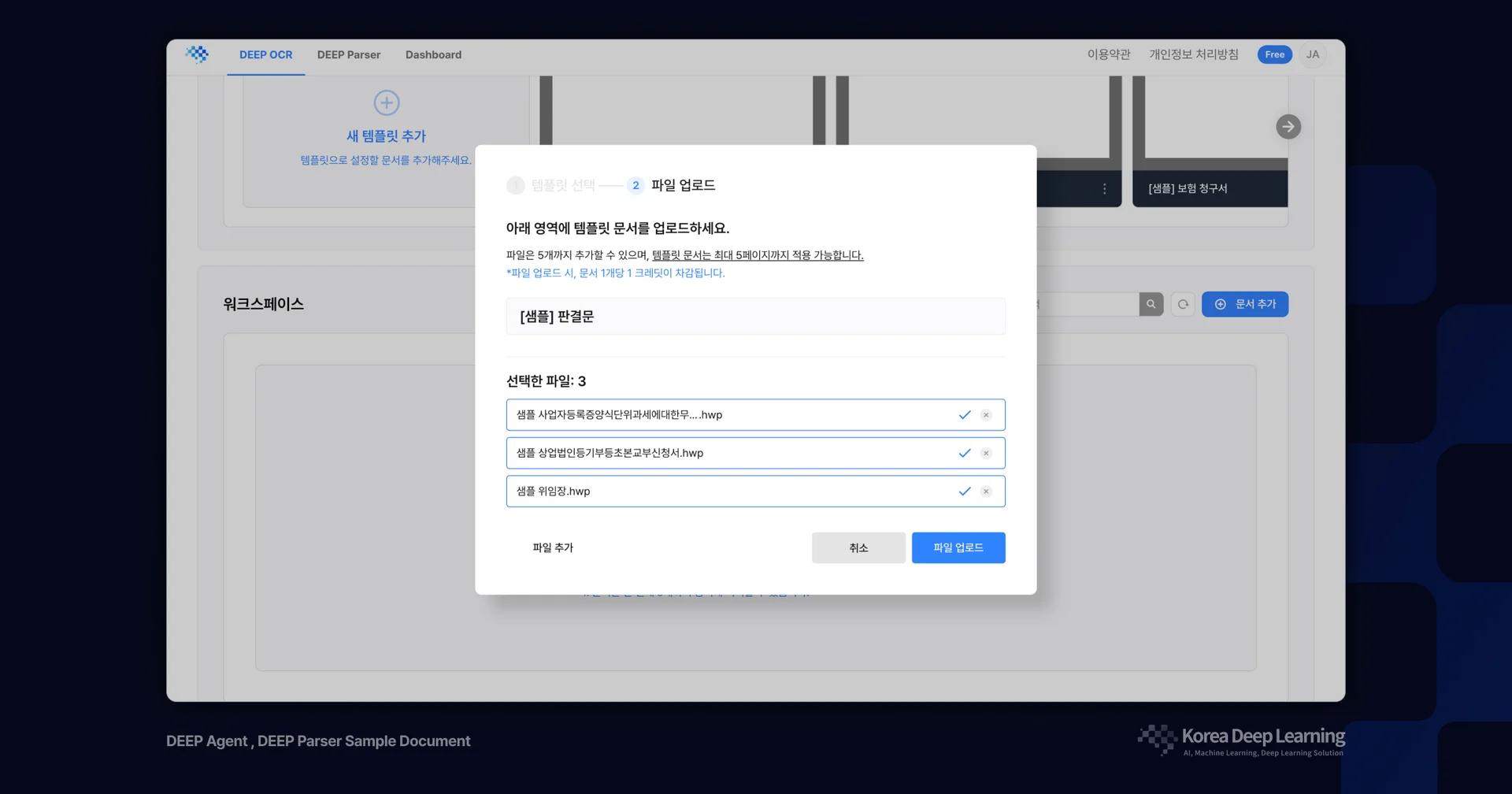Switch to the DEEP Parser tab
The height and width of the screenshot is (794, 1512).
[x=349, y=54]
